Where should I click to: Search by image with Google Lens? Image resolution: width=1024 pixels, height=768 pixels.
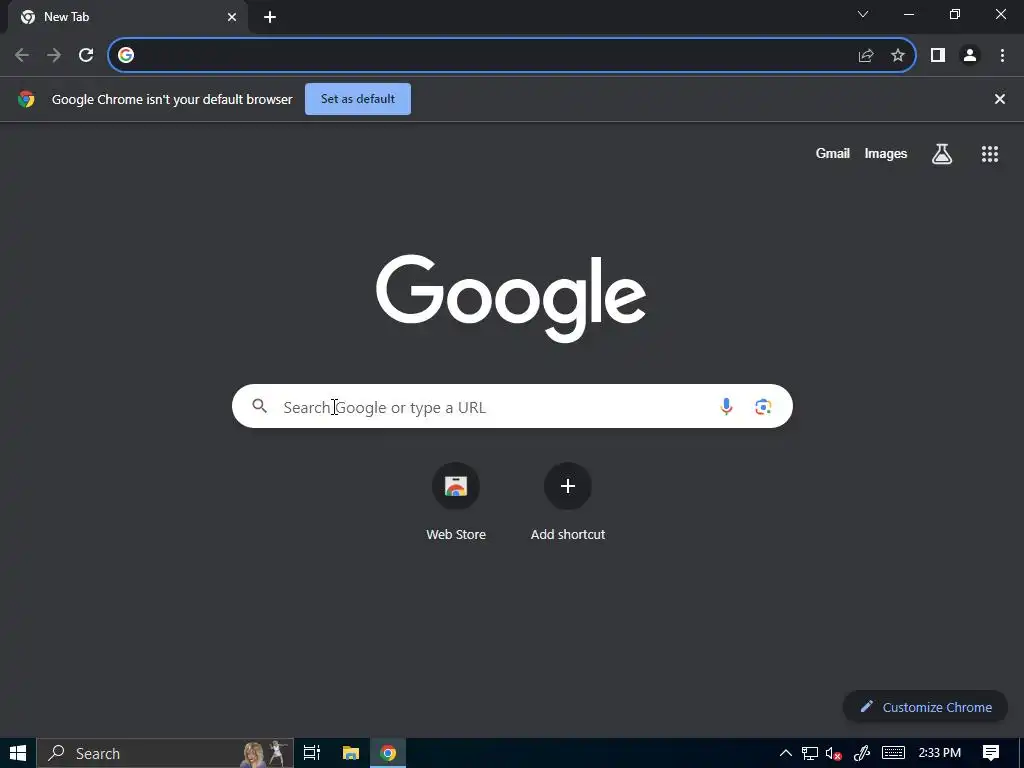coord(763,407)
